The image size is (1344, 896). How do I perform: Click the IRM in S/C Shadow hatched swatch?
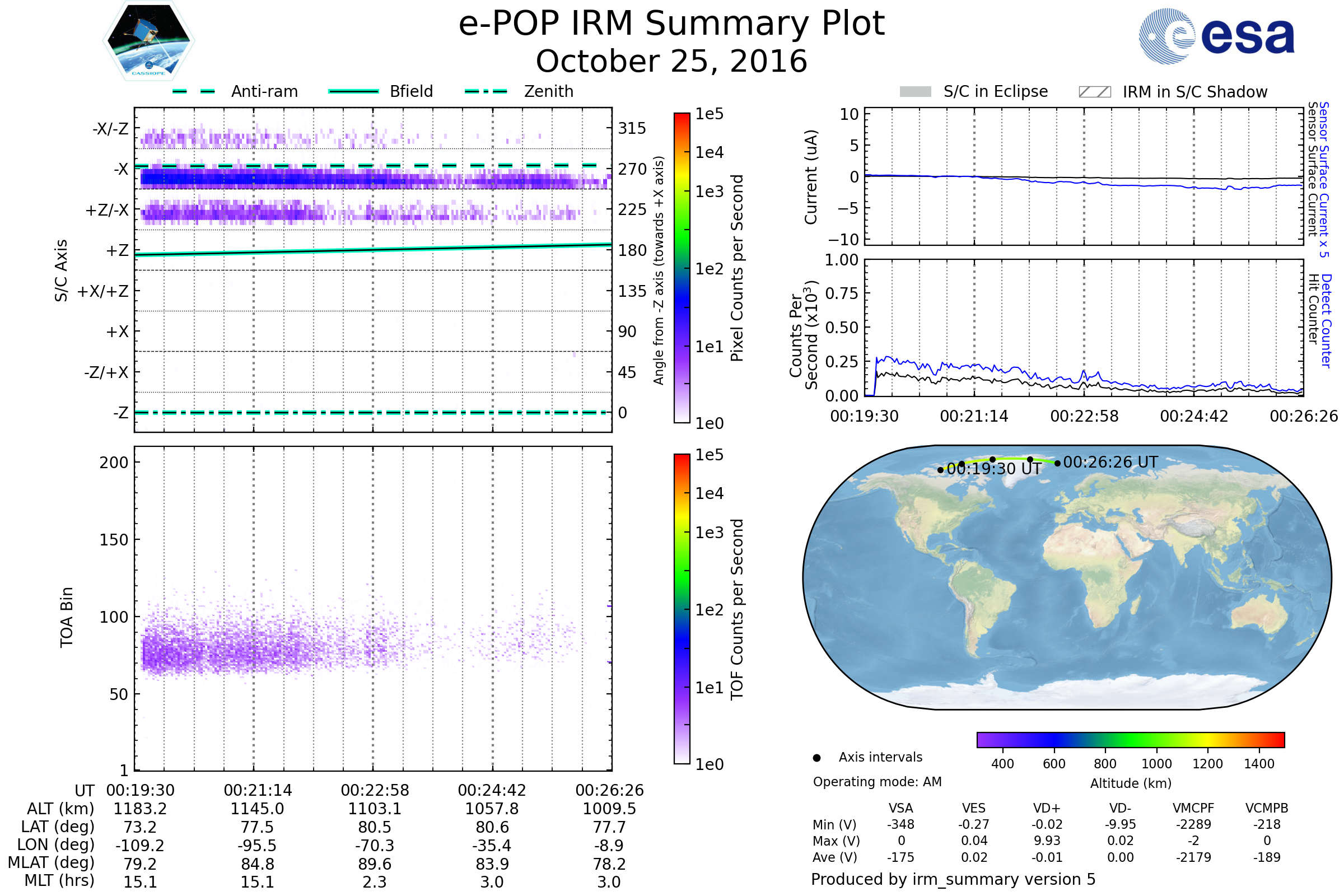click(x=1094, y=92)
